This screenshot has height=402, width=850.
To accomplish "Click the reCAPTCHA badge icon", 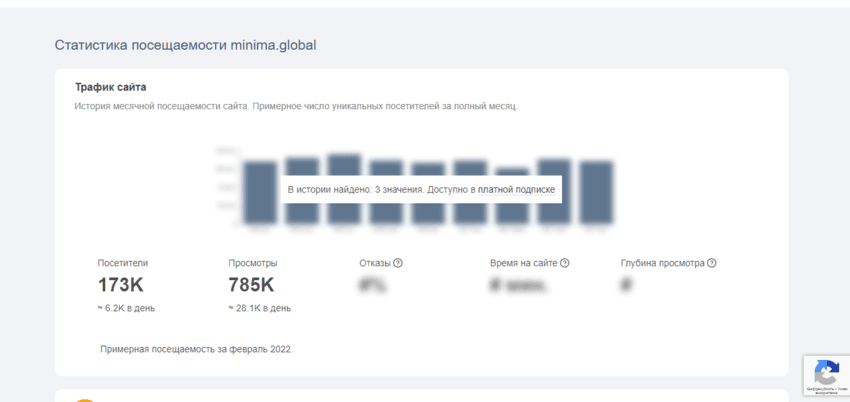I will point(827,372).
